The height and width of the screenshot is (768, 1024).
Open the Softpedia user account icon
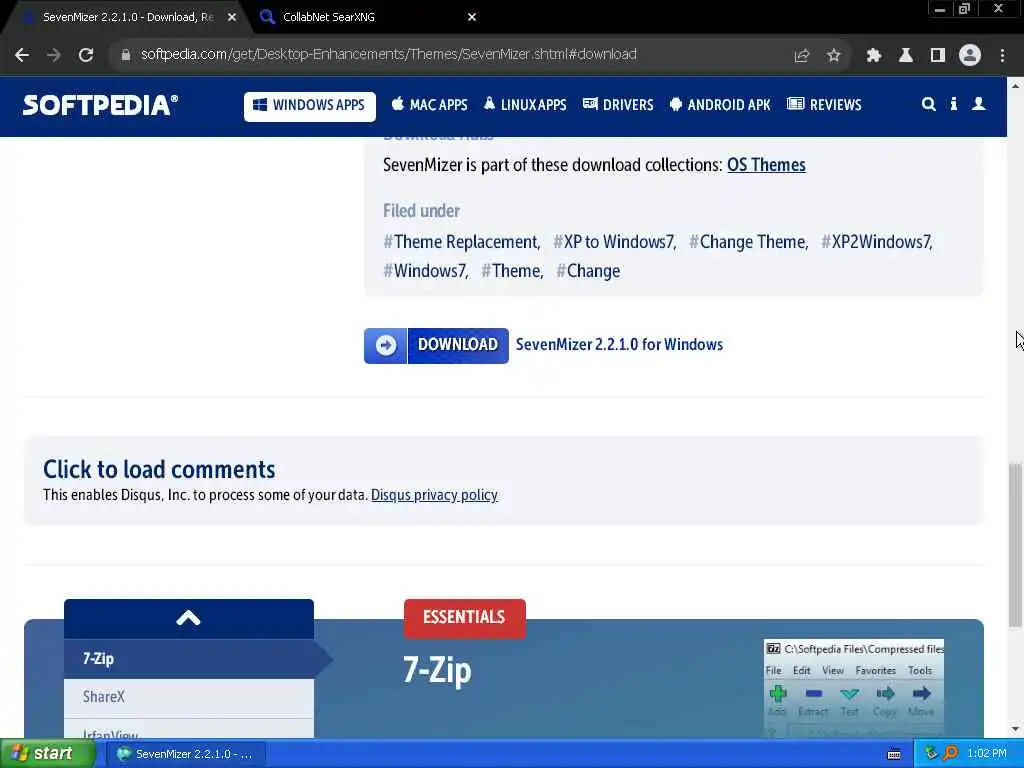978,104
